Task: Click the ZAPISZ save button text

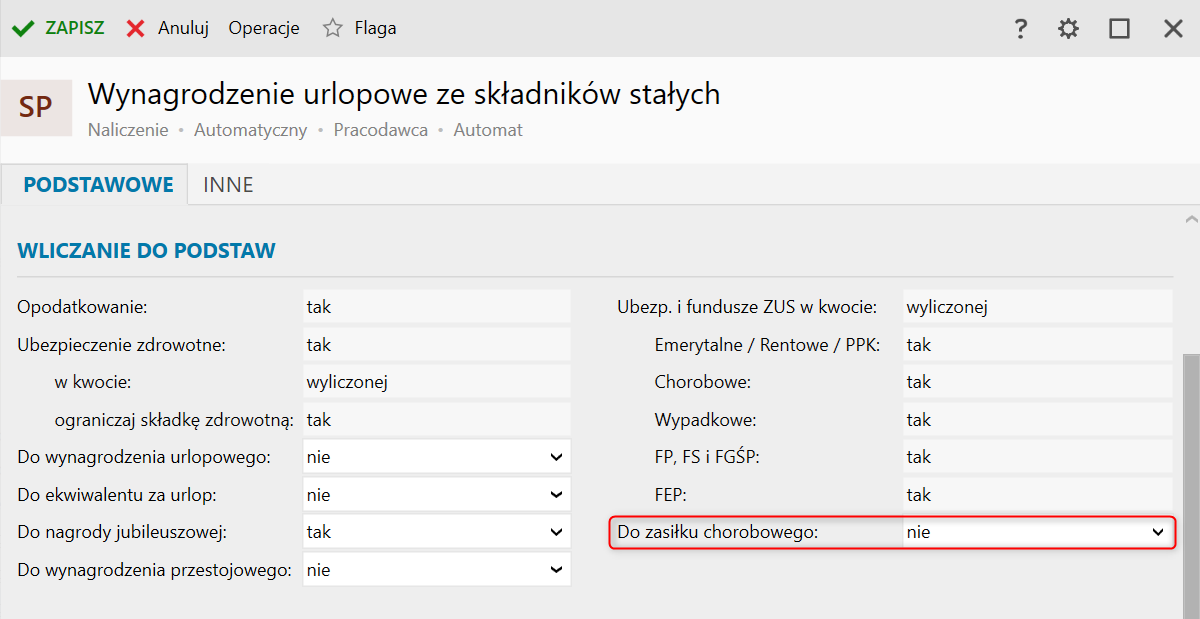Action: coord(74,28)
